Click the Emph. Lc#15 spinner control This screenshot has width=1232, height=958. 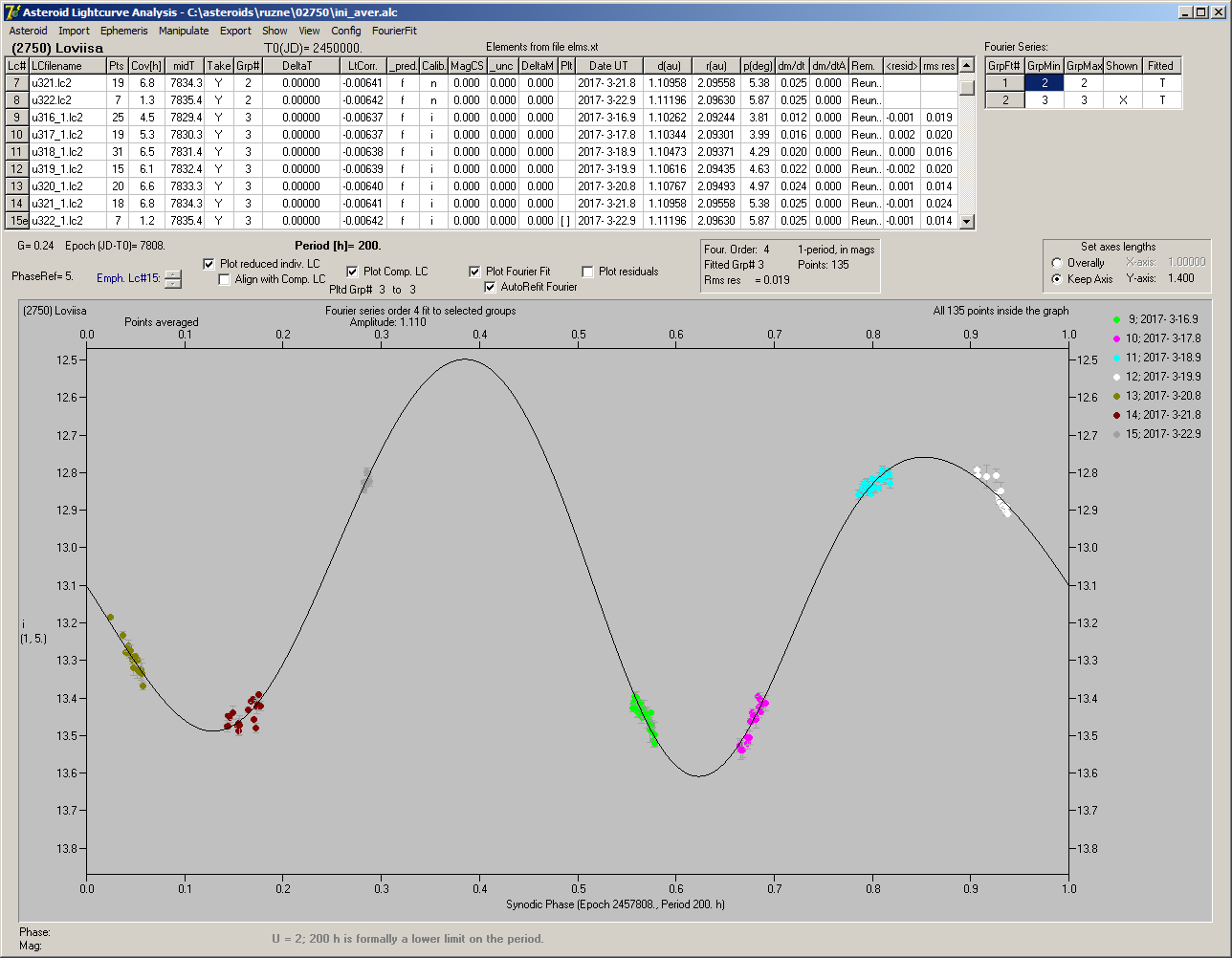coord(172,278)
